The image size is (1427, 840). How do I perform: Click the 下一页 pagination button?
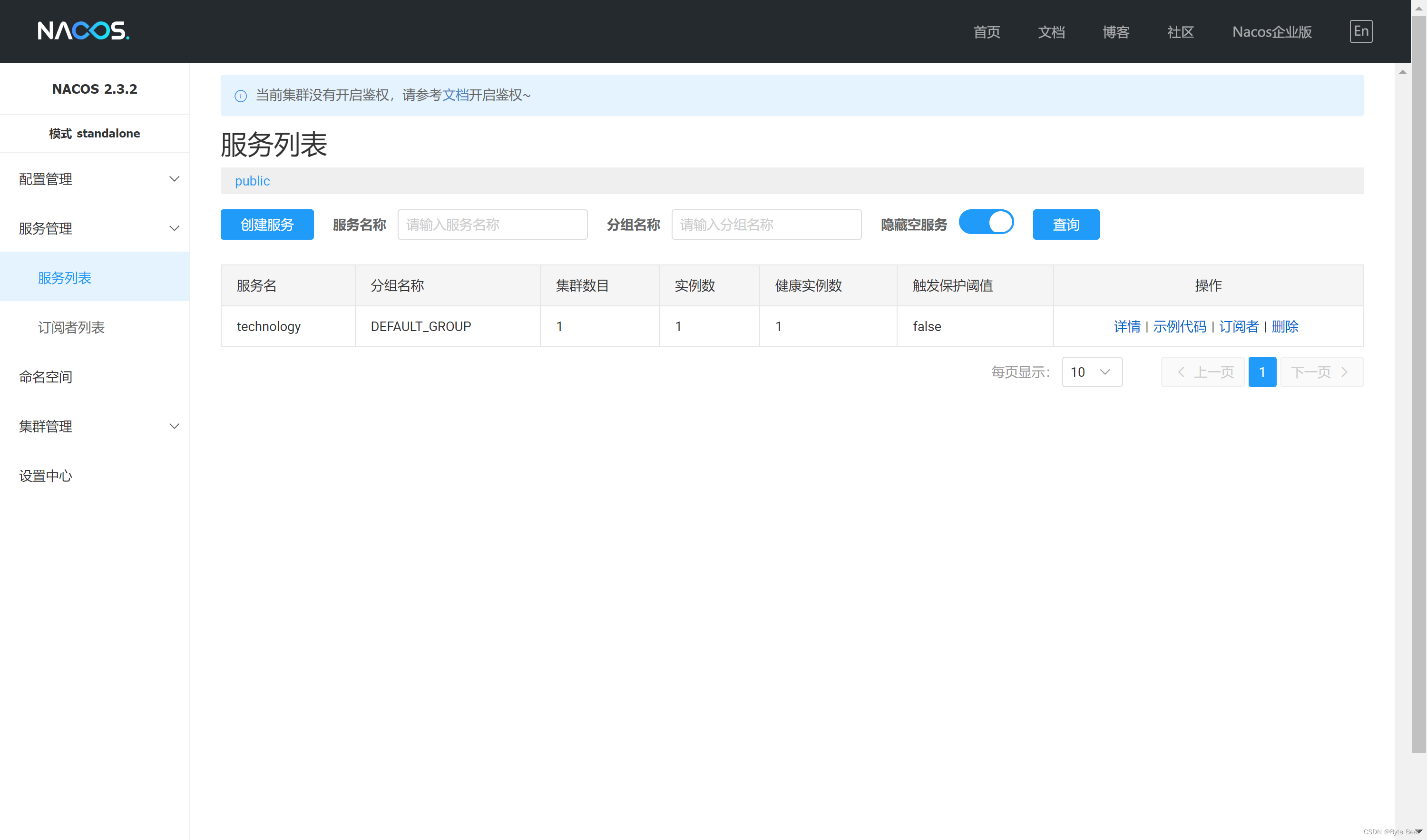click(x=1322, y=371)
